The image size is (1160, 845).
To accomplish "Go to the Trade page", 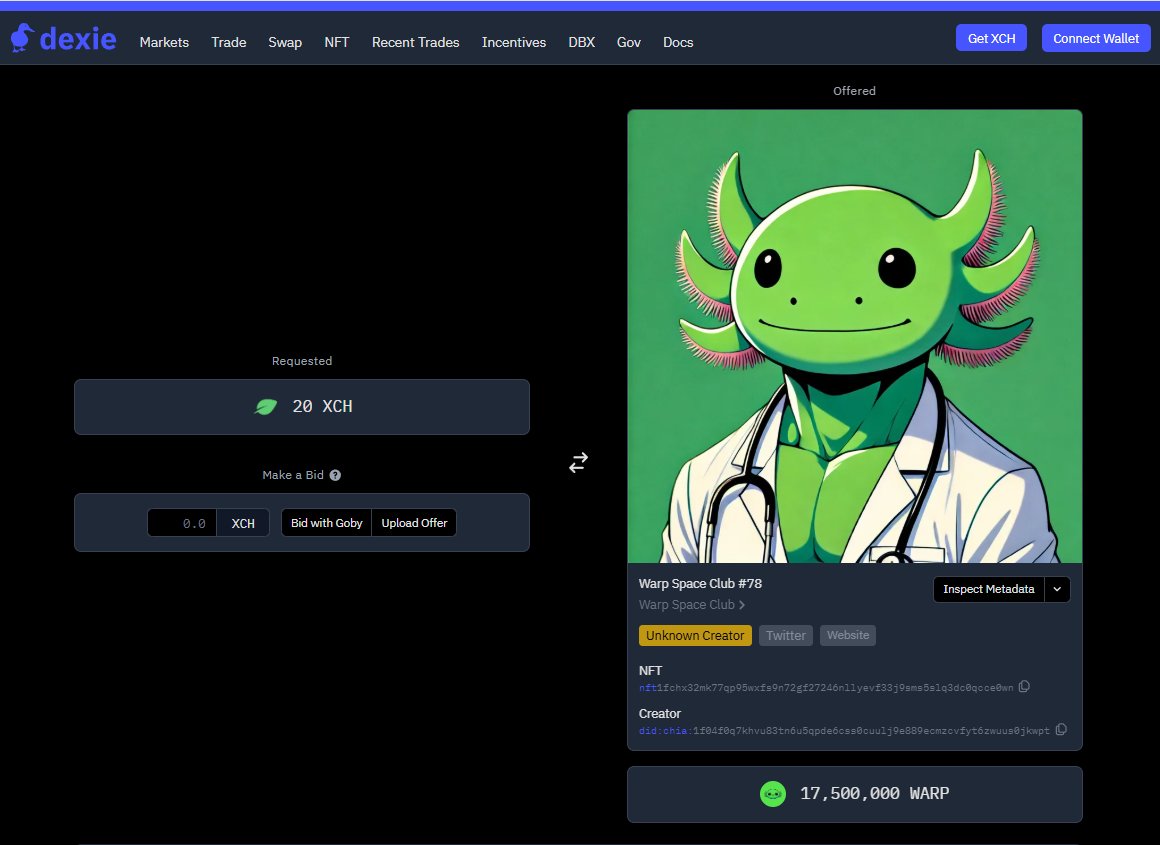I will click(229, 42).
